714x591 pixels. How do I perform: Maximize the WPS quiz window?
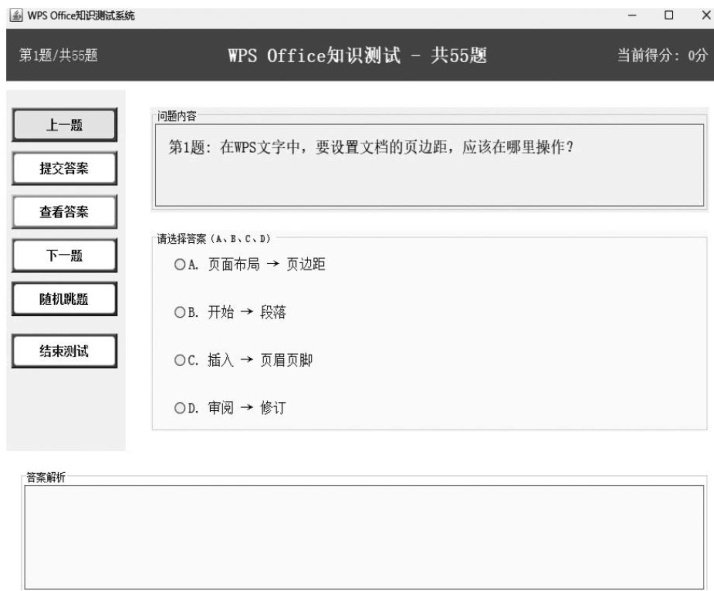(x=668, y=15)
